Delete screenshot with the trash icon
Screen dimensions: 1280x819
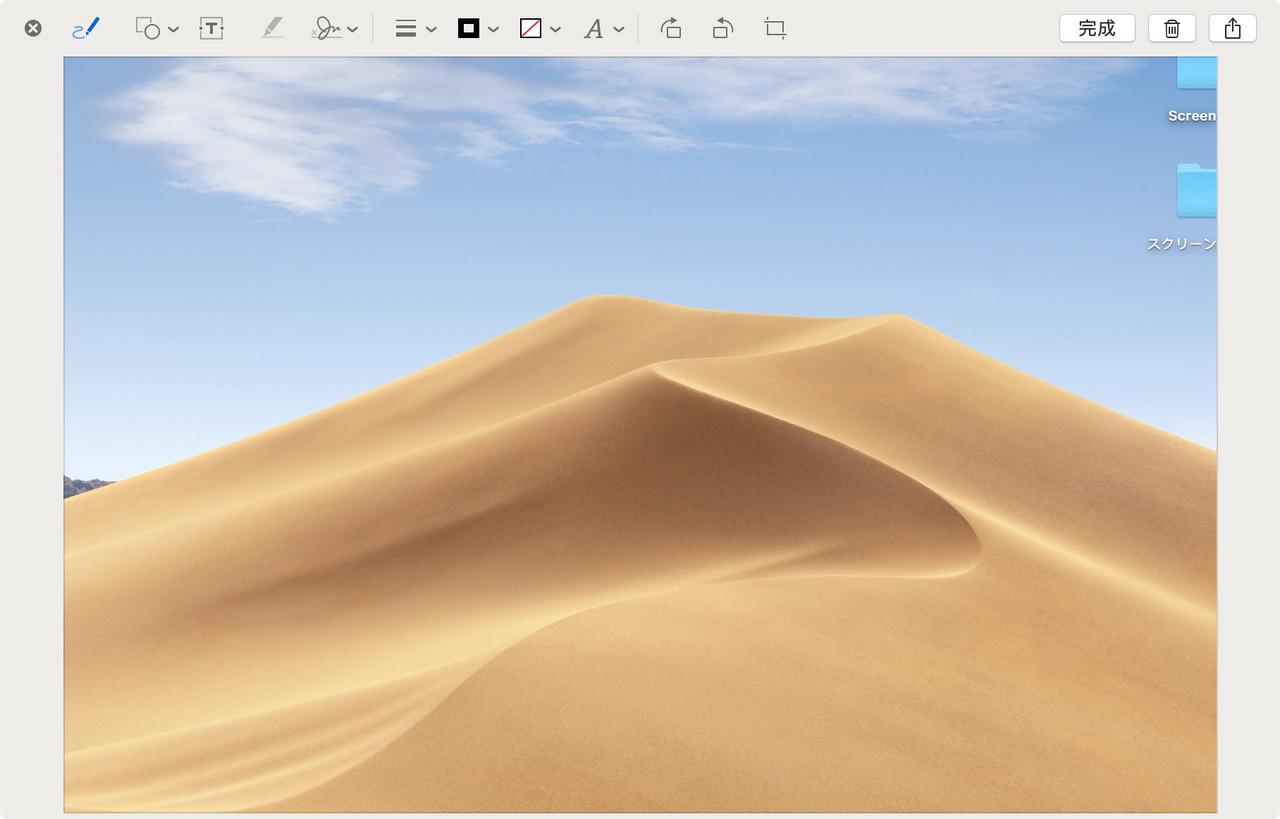[x=1172, y=28]
